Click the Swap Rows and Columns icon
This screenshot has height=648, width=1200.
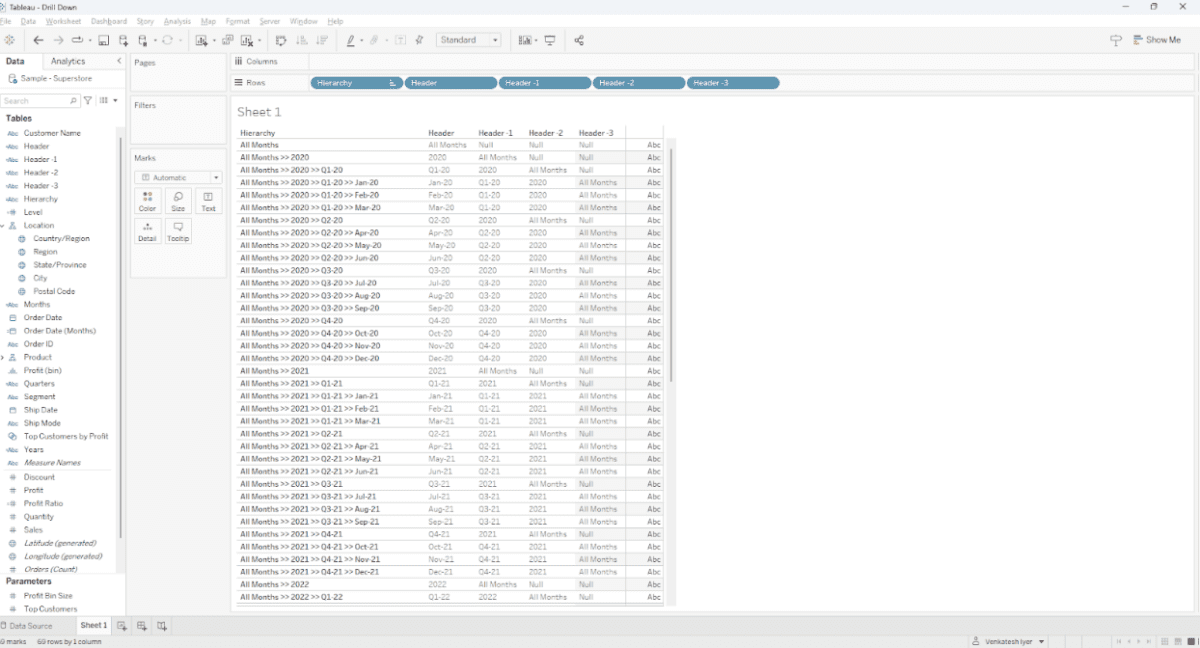pos(281,40)
